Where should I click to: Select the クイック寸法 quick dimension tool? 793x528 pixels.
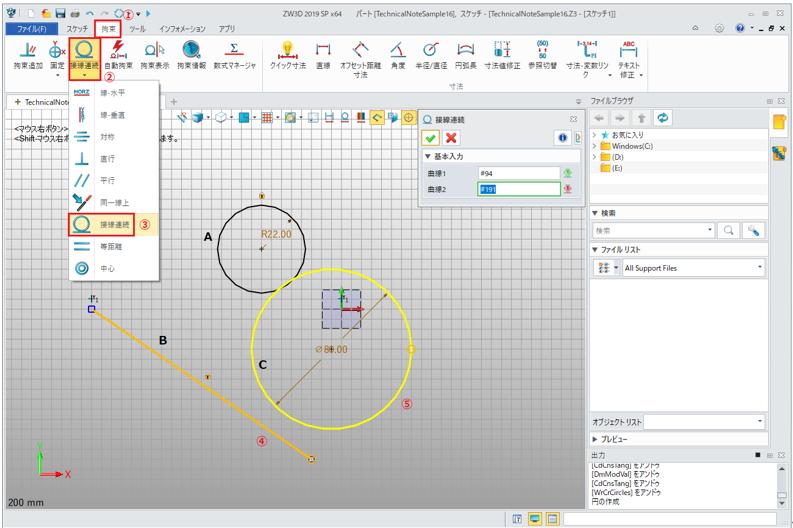(x=288, y=56)
